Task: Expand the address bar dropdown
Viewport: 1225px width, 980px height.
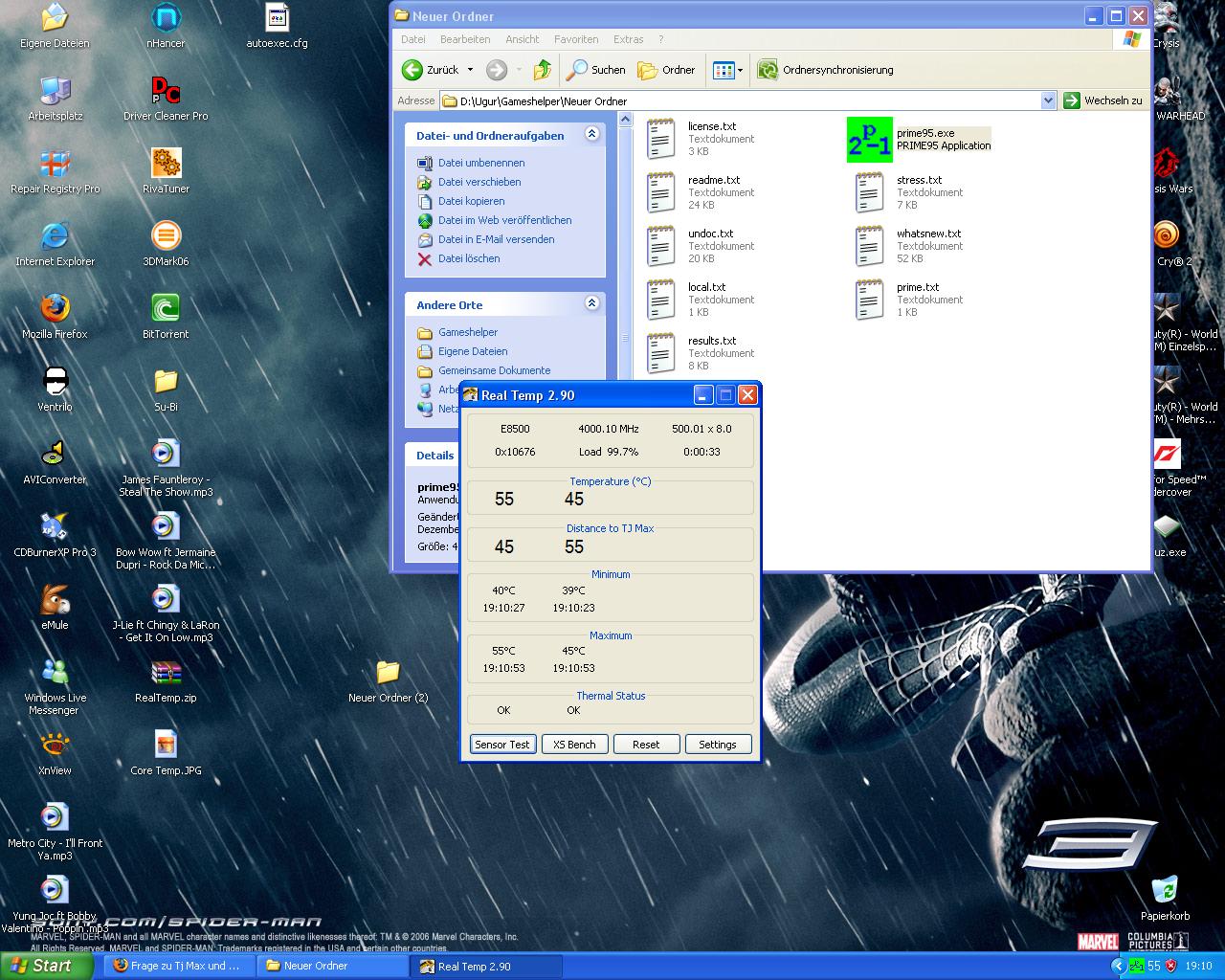Action: coord(1048,100)
